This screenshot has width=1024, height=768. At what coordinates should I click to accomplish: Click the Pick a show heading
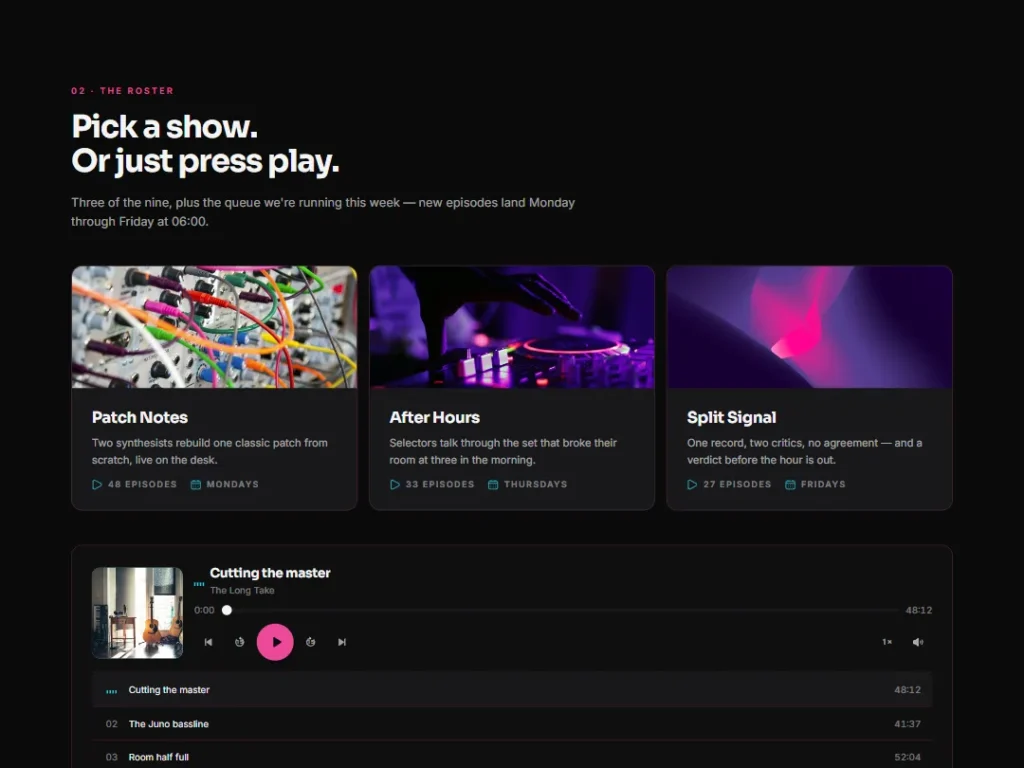click(x=205, y=144)
